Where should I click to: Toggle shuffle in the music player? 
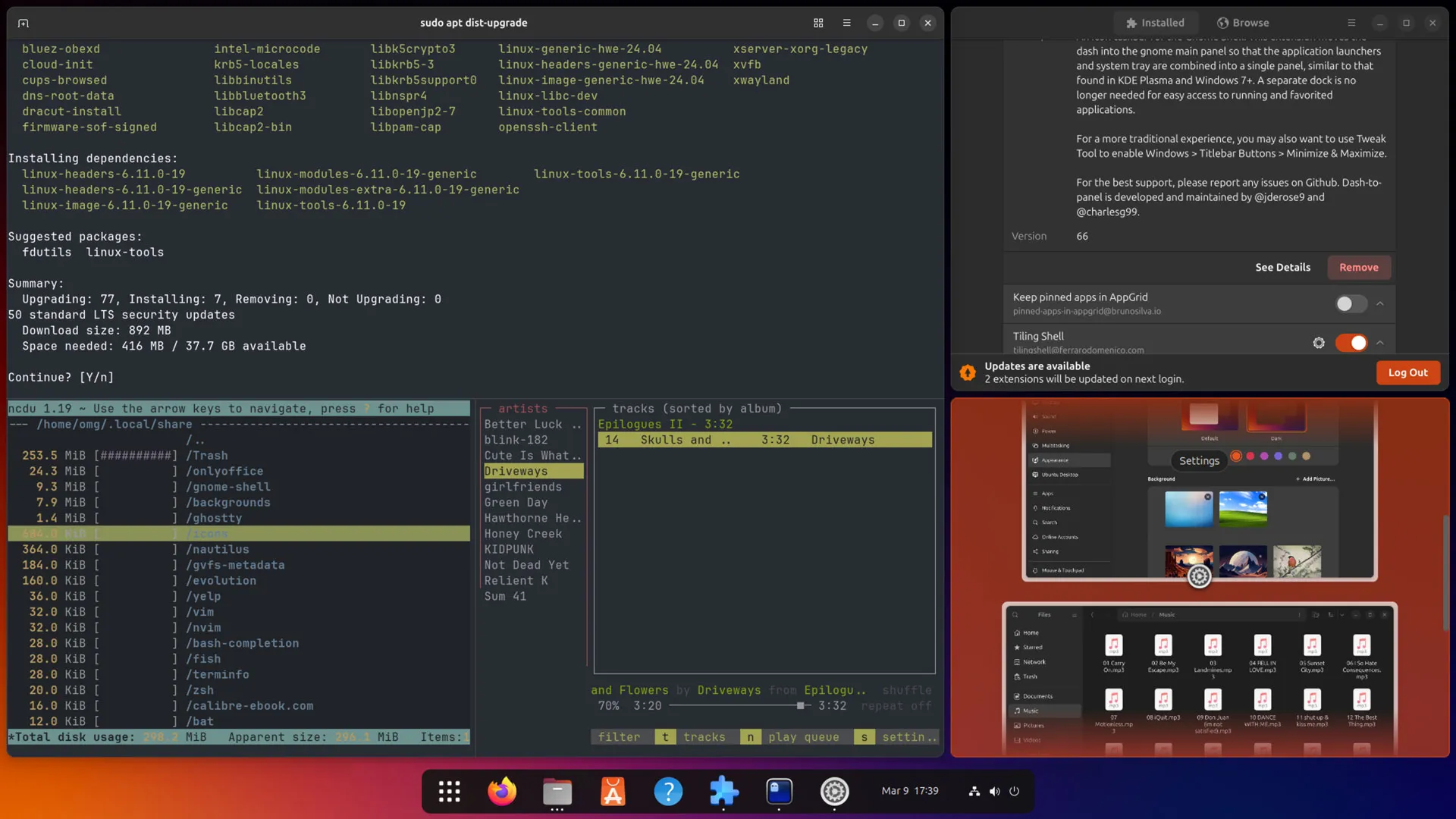tap(906, 690)
